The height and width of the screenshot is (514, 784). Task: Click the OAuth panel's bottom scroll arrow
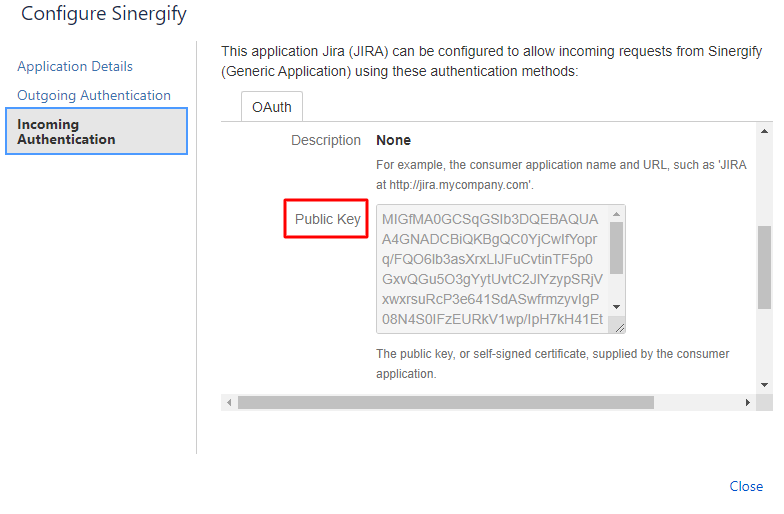pyautogui.click(x=764, y=384)
